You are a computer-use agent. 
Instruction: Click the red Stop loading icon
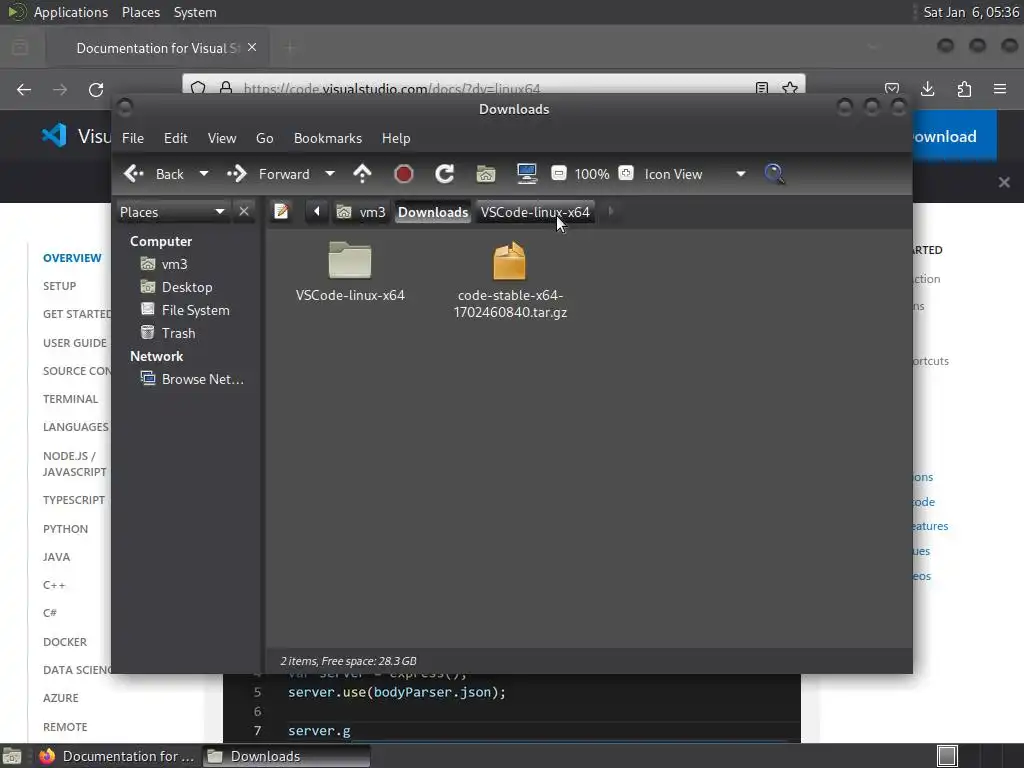404,174
